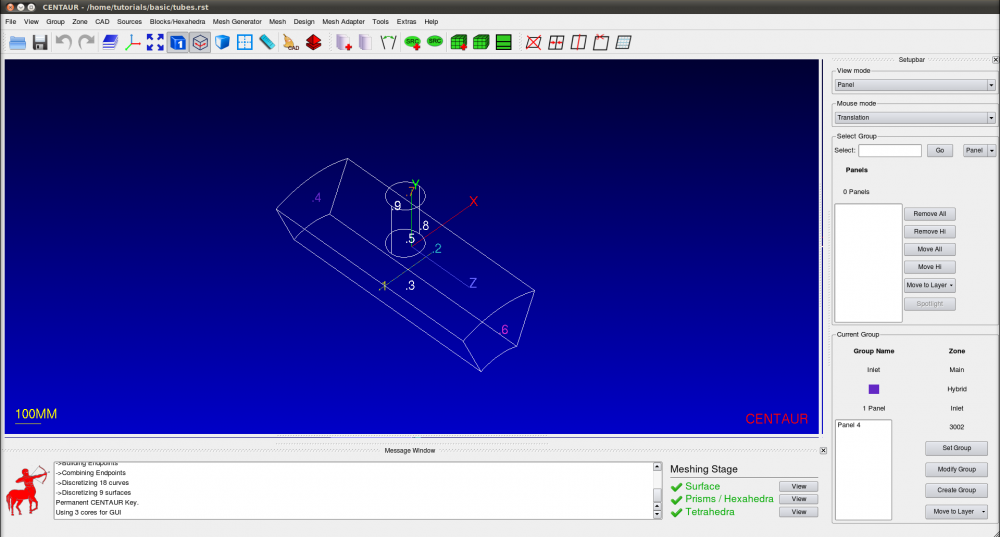
Task: Click the red crossed-out panel icon
Action: tap(534, 43)
